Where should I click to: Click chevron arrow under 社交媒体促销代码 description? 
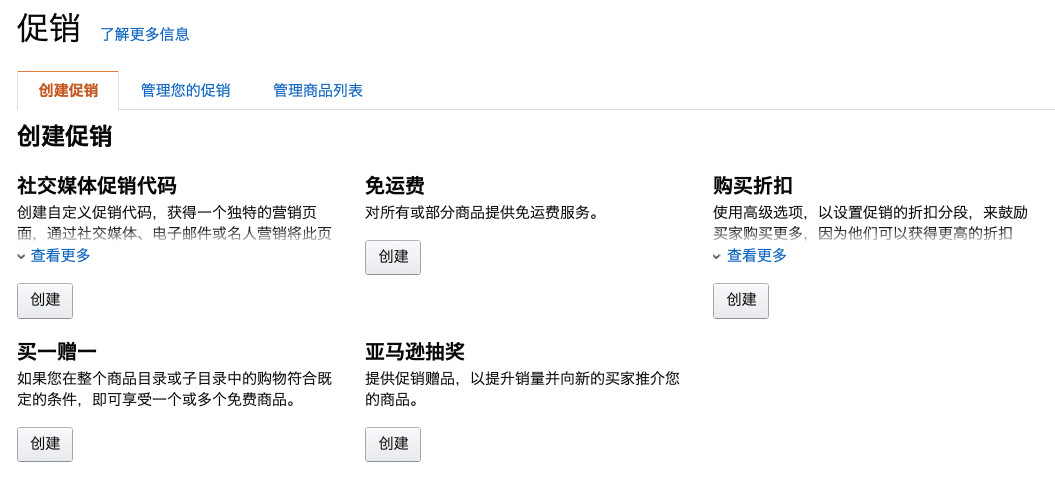22,256
